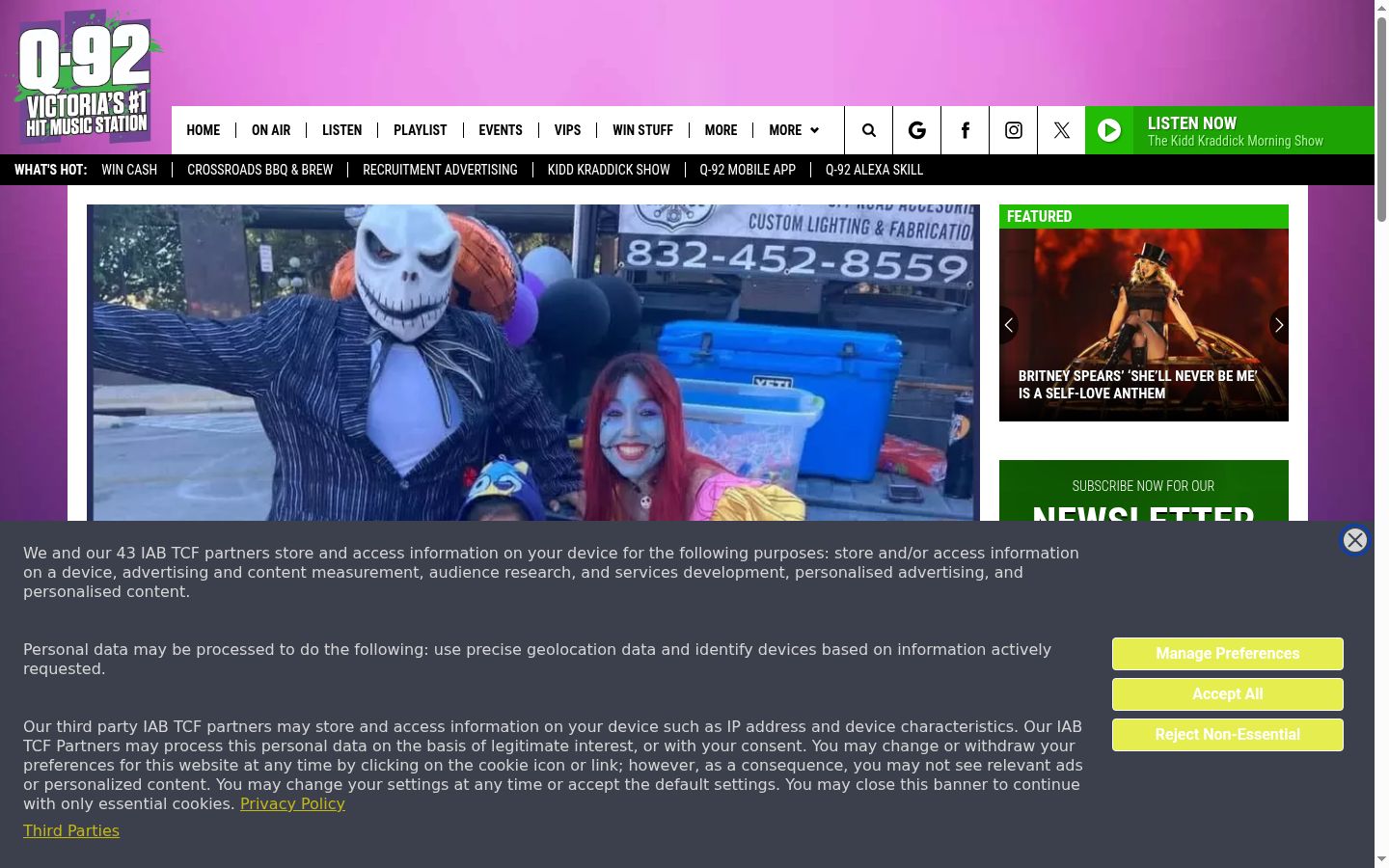Click the Halloween costume article image

(533, 363)
